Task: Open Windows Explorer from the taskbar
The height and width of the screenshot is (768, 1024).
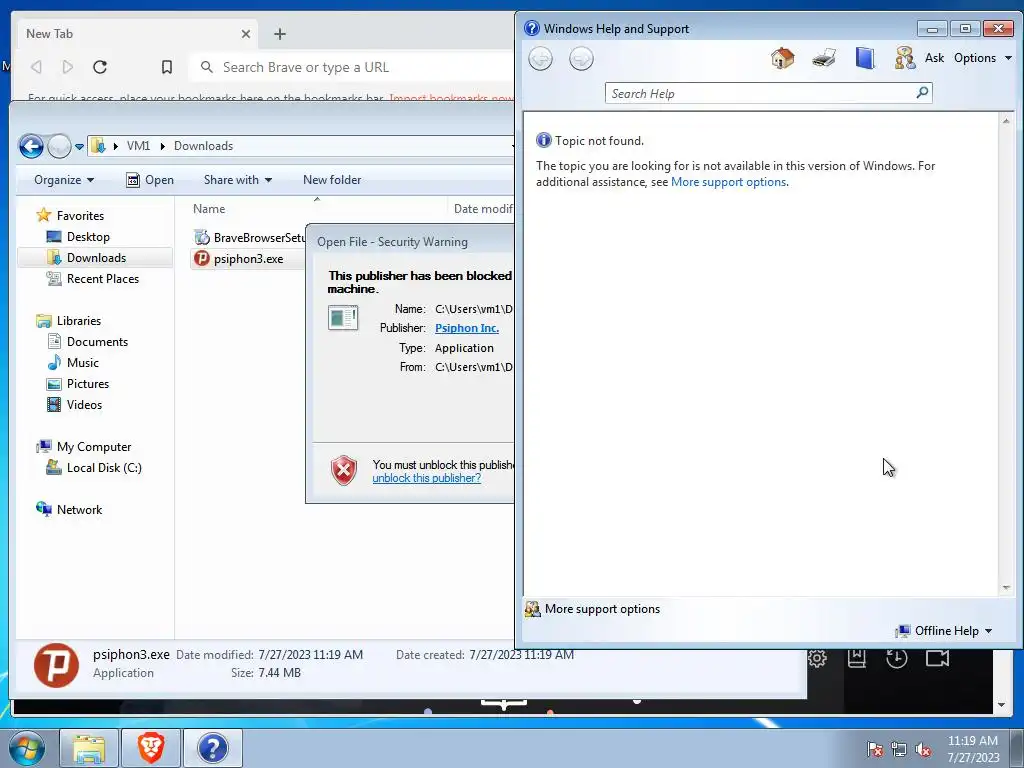Action: 89,748
